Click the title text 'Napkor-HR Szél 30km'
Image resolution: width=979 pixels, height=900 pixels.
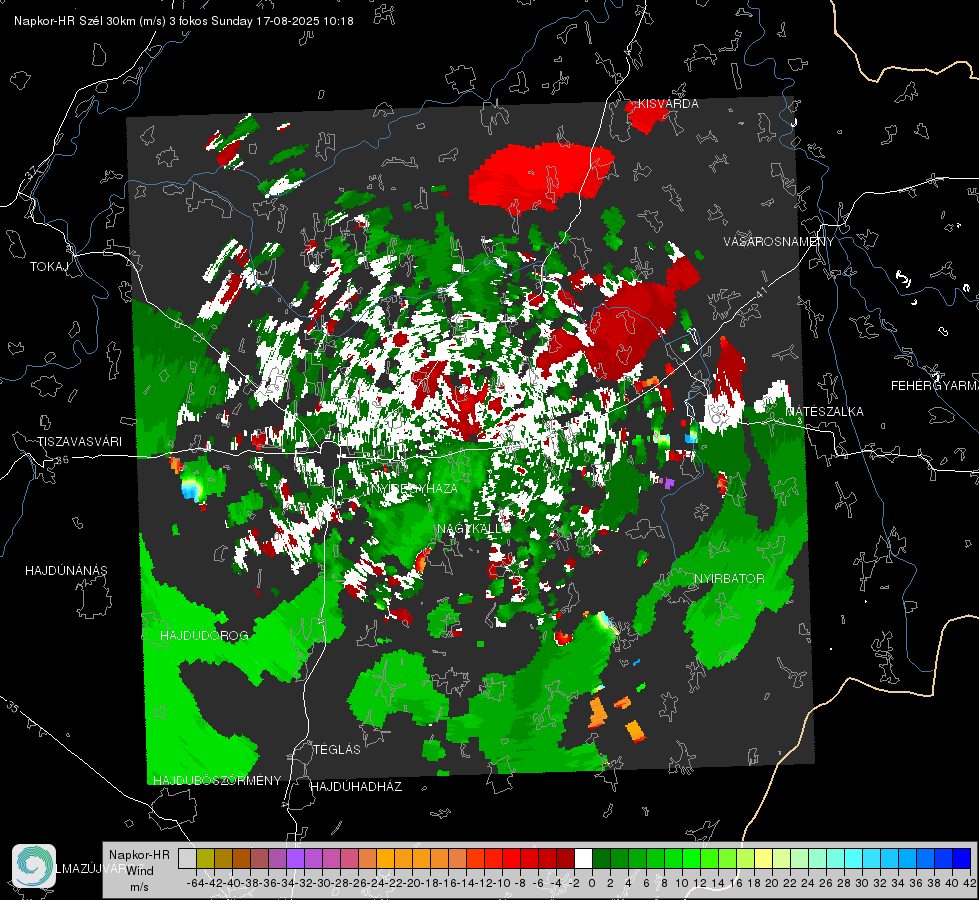pos(76,21)
